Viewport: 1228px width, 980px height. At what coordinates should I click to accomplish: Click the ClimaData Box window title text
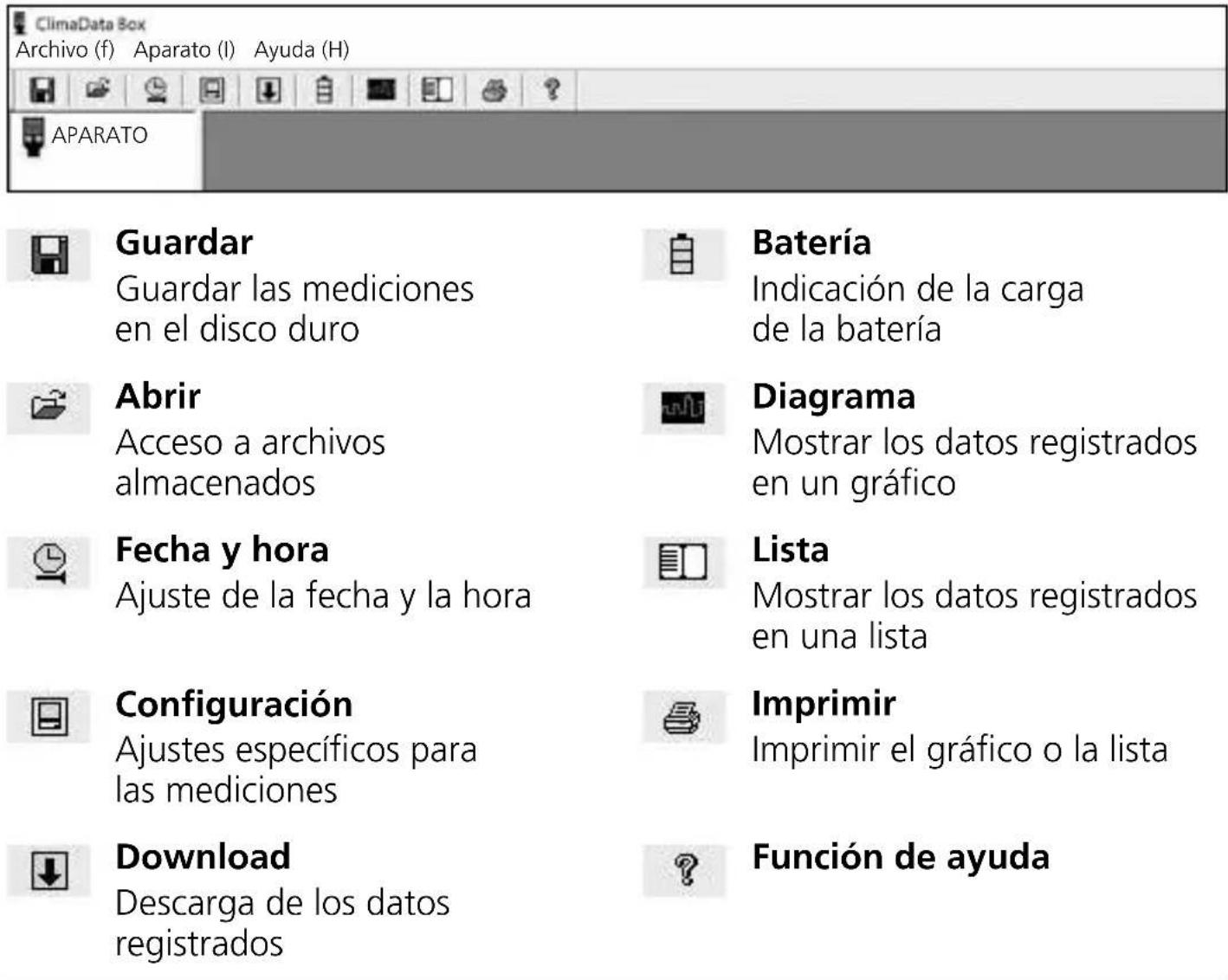tap(90, 23)
